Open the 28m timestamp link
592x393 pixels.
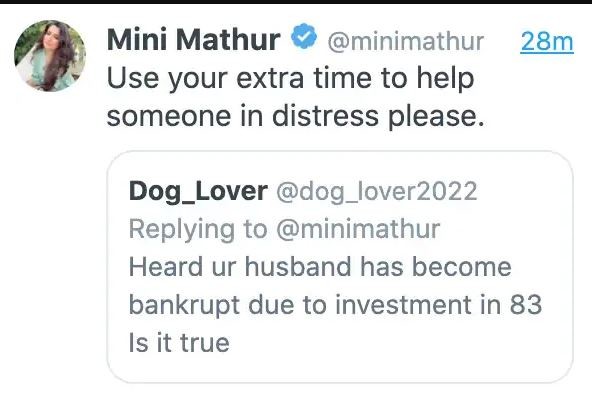click(547, 41)
